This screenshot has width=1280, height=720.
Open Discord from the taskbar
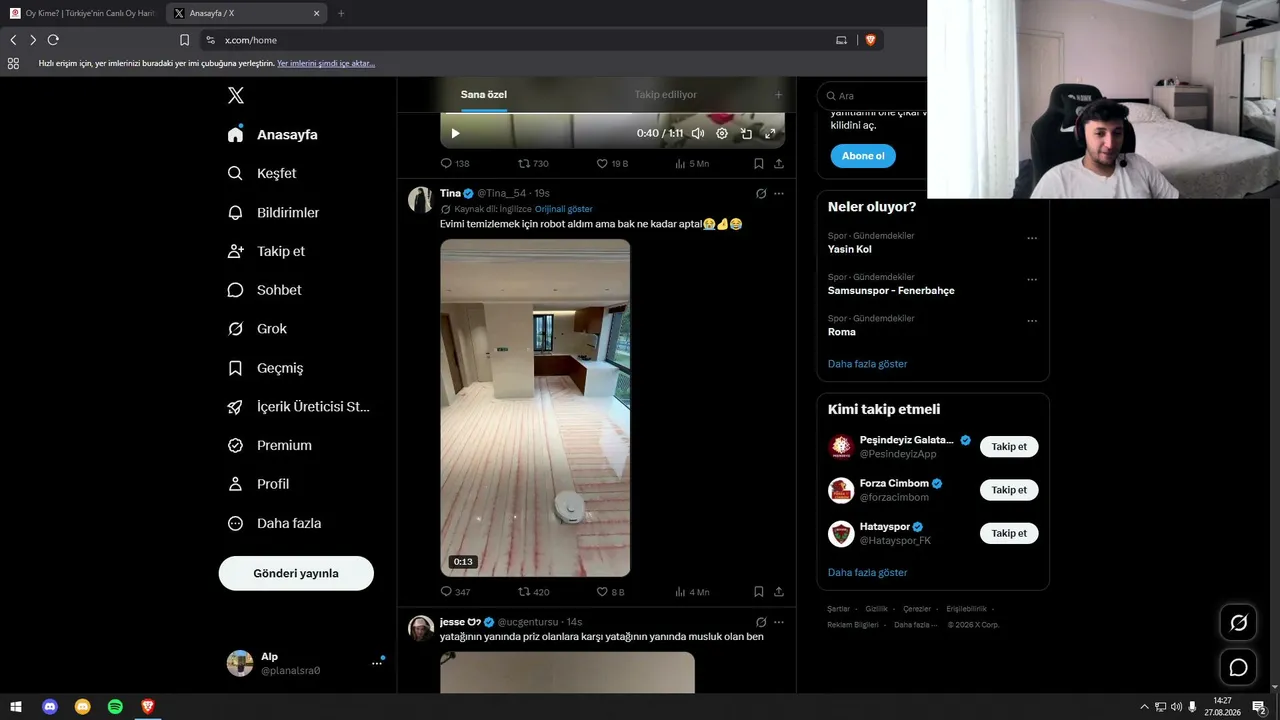[x=50, y=707]
